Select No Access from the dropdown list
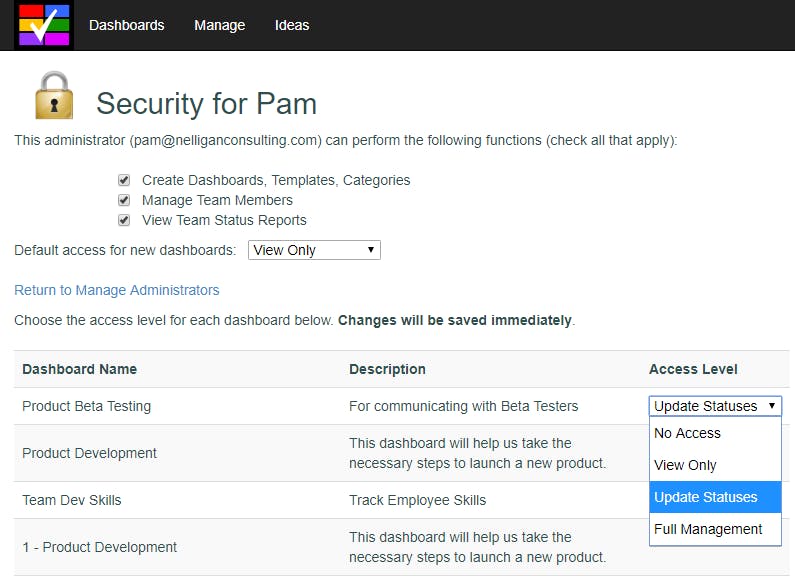The width and height of the screenshot is (795, 576). tap(688, 433)
